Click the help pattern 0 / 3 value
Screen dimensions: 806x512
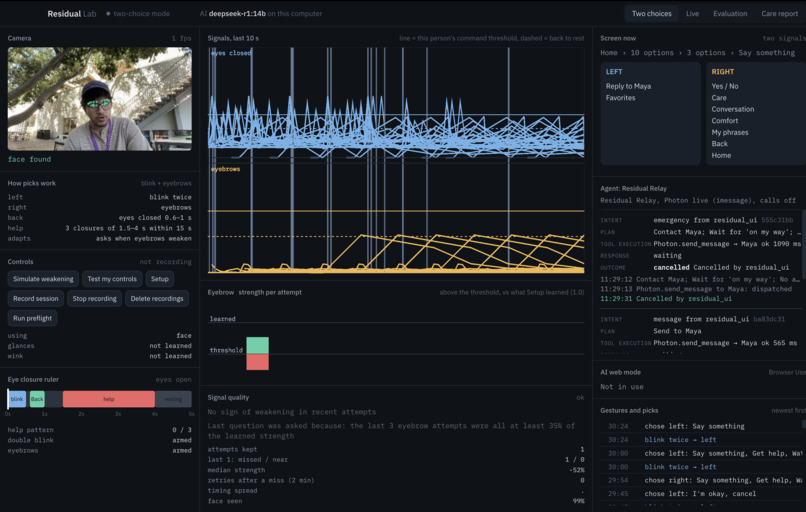[181, 430]
